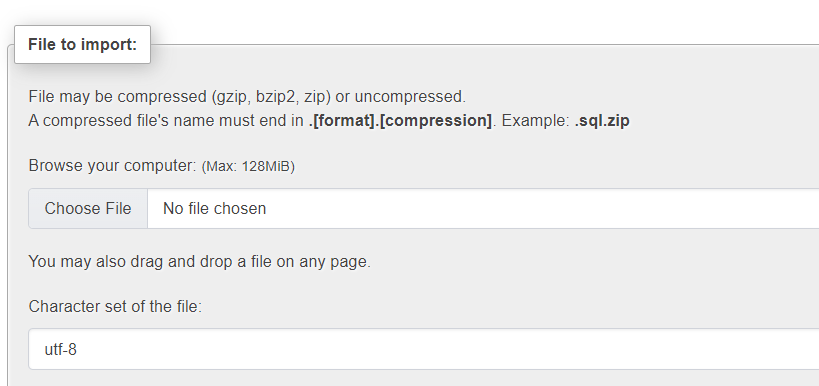Click the drag and drop hint sentence
The image size is (819, 386).
200,261
